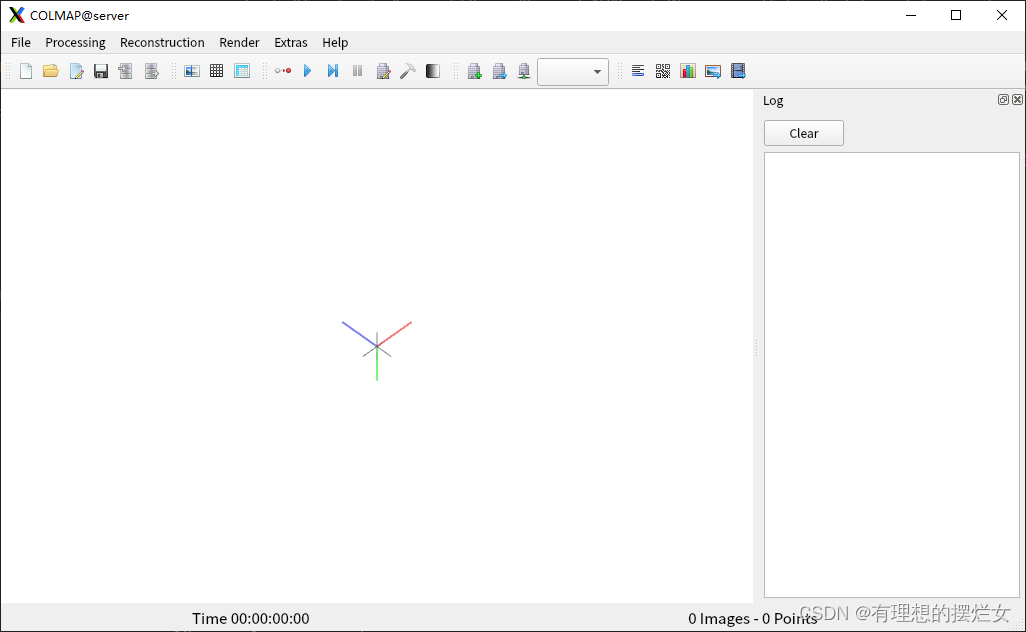This screenshot has width=1026, height=632.
Task: Undock the Log panel with its restore icon
Action: [1003, 99]
